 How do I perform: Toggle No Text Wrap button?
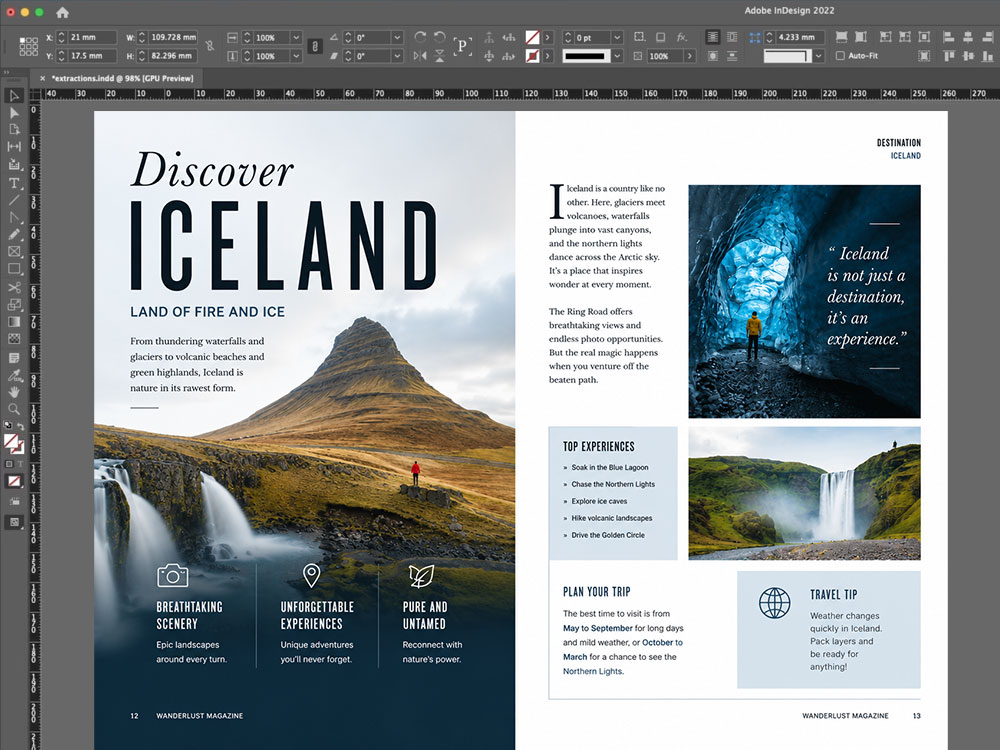click(x=713, y=37)
